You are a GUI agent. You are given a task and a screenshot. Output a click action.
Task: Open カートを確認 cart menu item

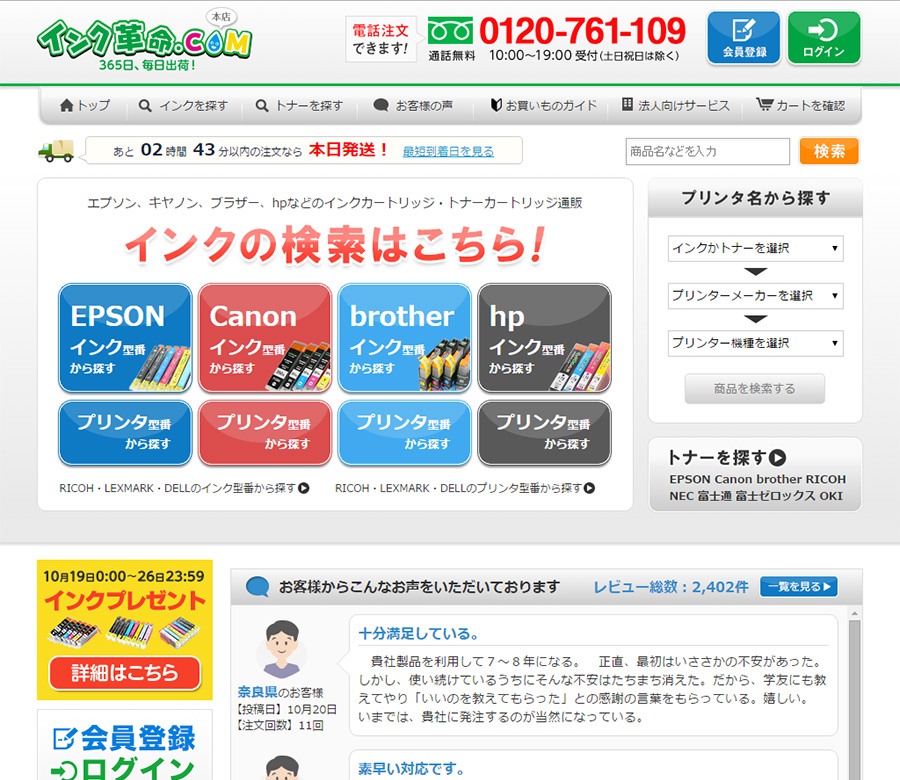click(800, 106)
